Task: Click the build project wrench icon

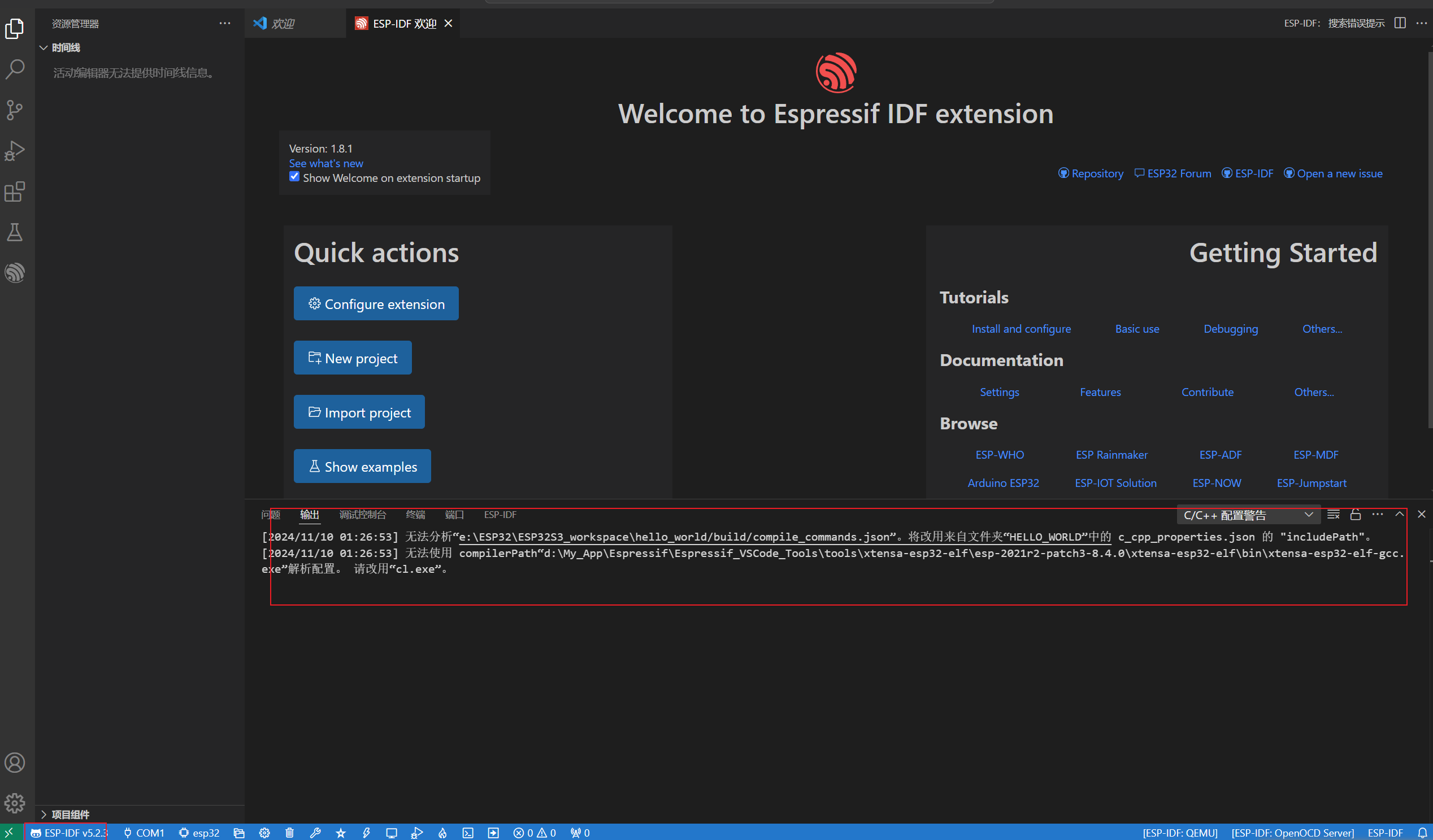Action: [x=315, y=833]
